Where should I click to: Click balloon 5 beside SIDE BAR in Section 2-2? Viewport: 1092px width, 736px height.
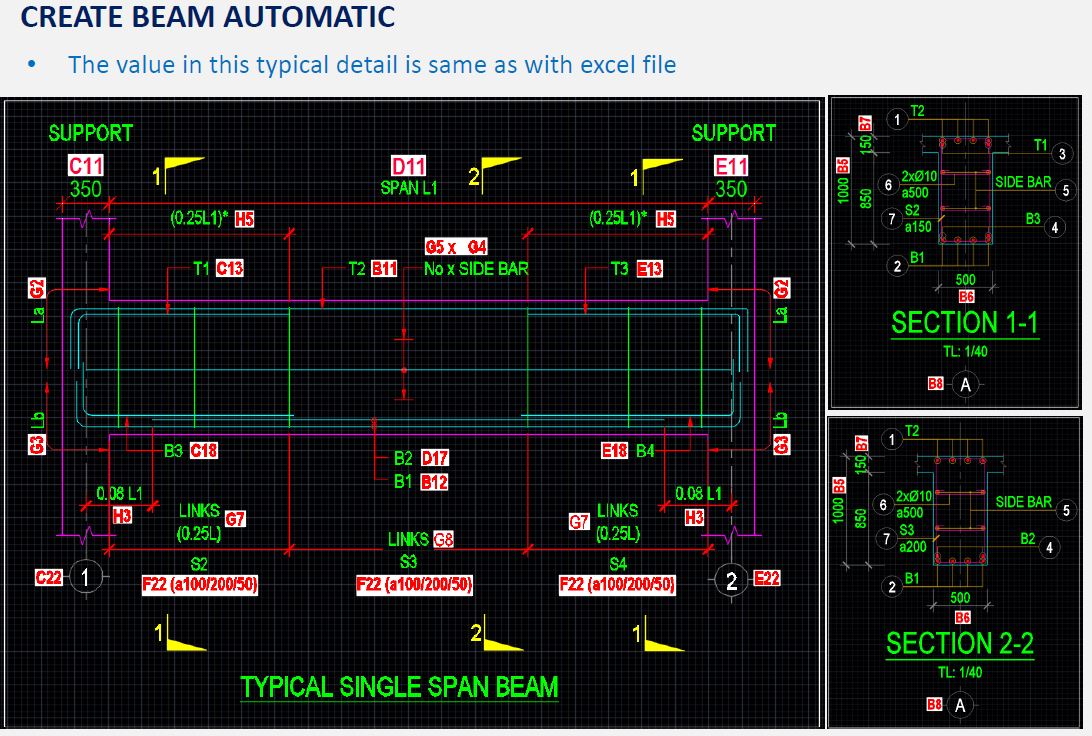[x=1066, y=510]
